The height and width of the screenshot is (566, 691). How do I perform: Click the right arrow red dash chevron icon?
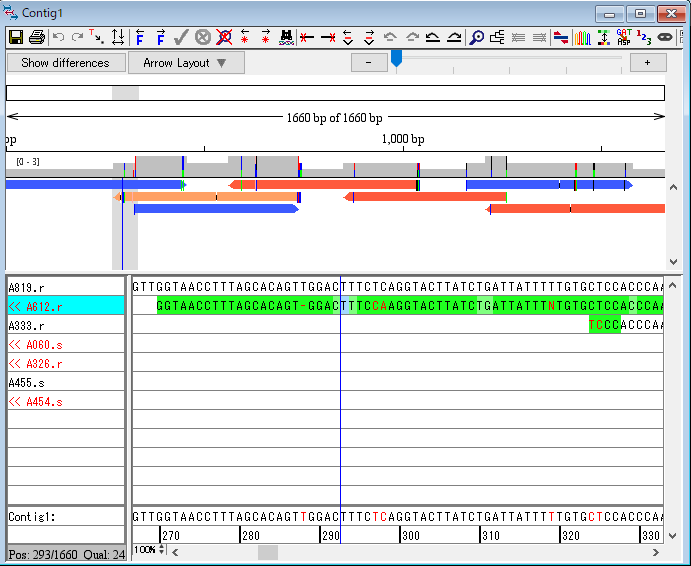[x=369, y=37]
